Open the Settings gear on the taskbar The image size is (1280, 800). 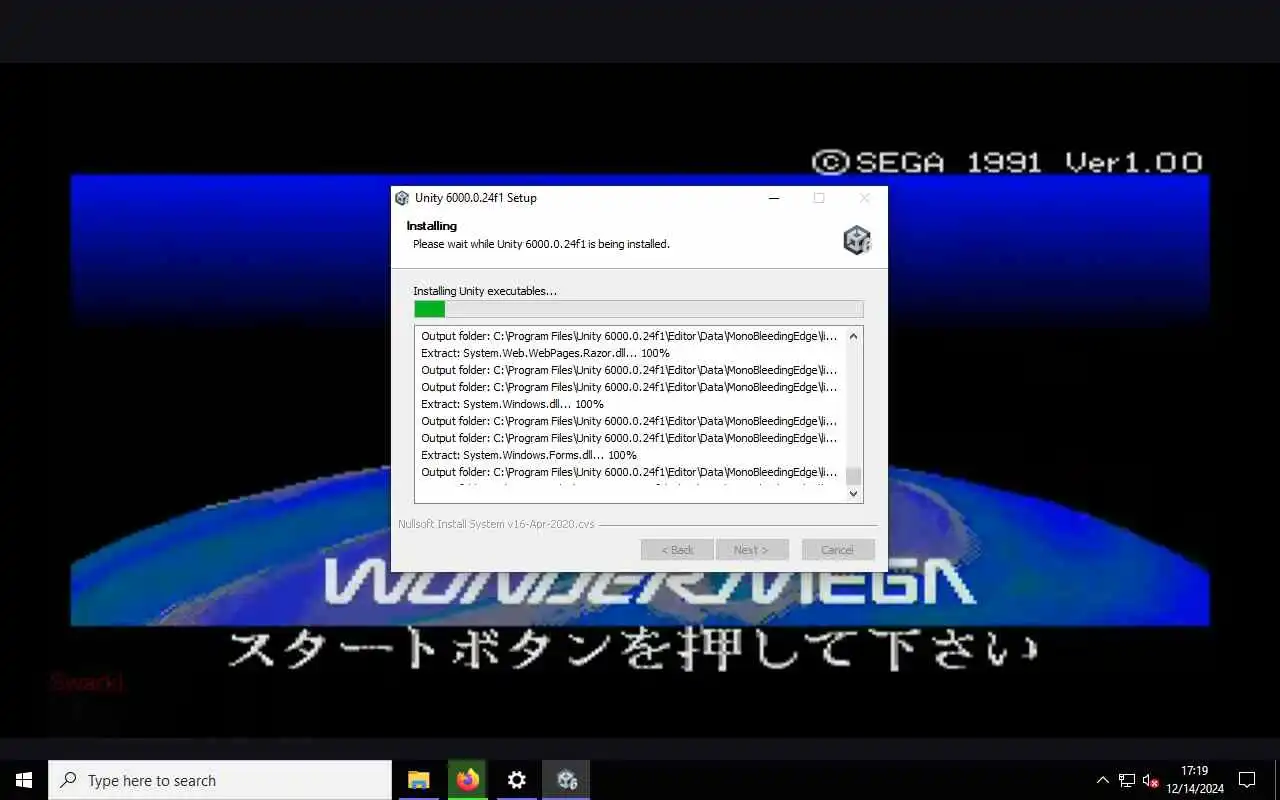tap(516, 780)
